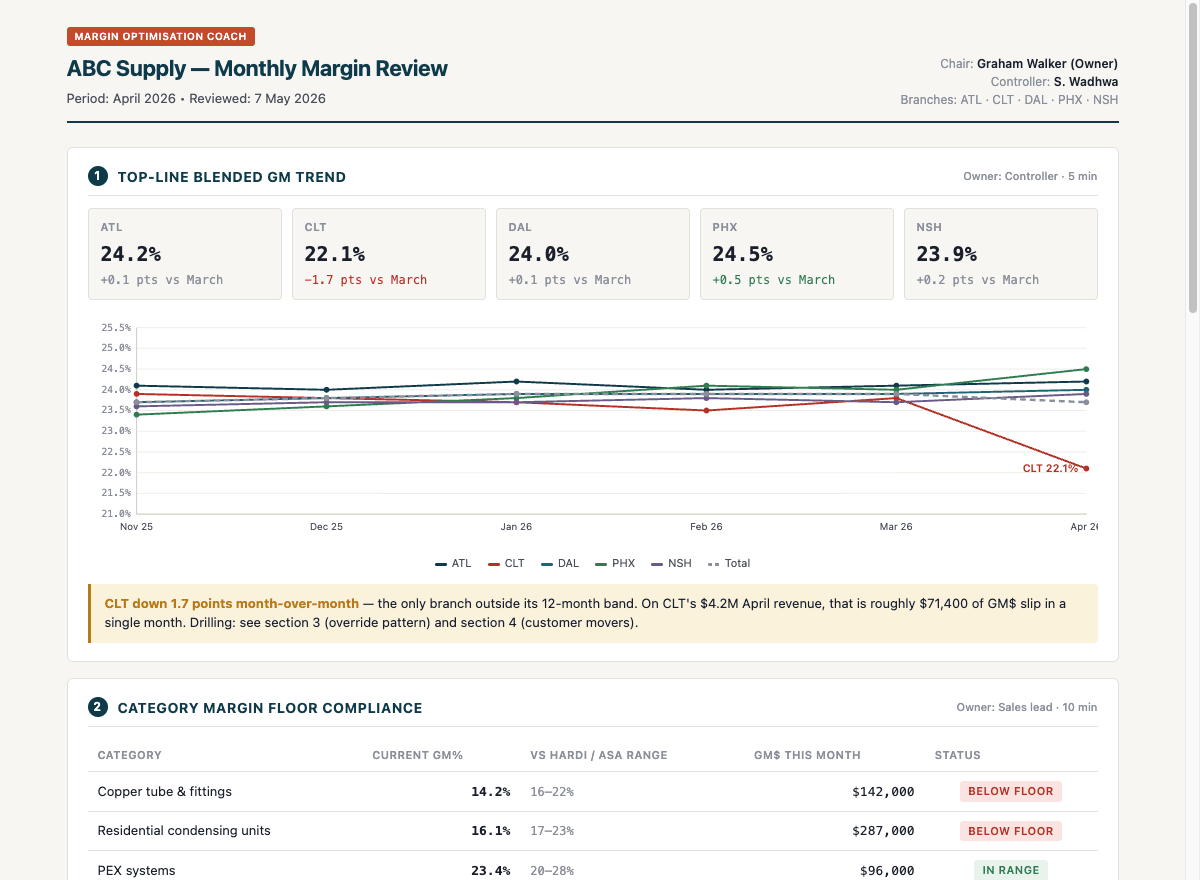The width and height of the screenshot is (1200, 880).
Task: Click the $142,000 GM$ value
Action: [883, 791]
